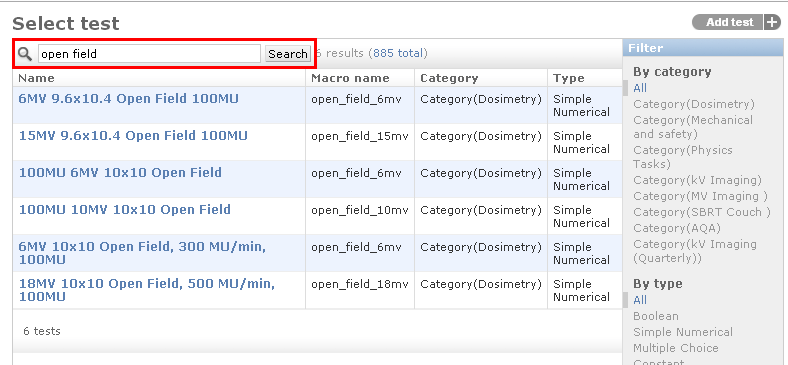Sort table by Category column header
The width and height of the screenshot is (788, 365).
pos(449,78)
